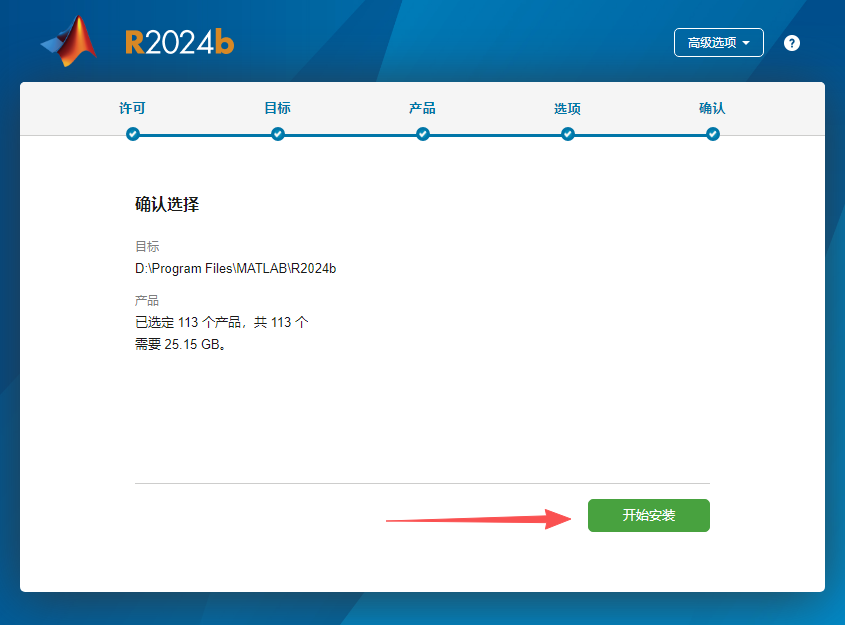The image size is (845, 625).
Task: Click the 确认 step checkmark circle
Action: (x=712, y=133)
